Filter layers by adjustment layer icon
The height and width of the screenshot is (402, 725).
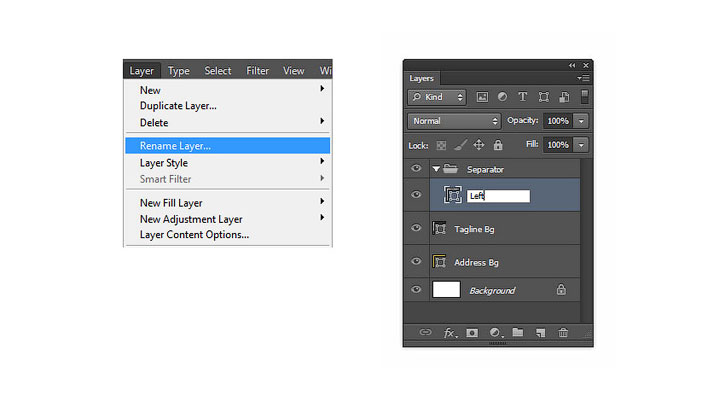coord(502,97)
